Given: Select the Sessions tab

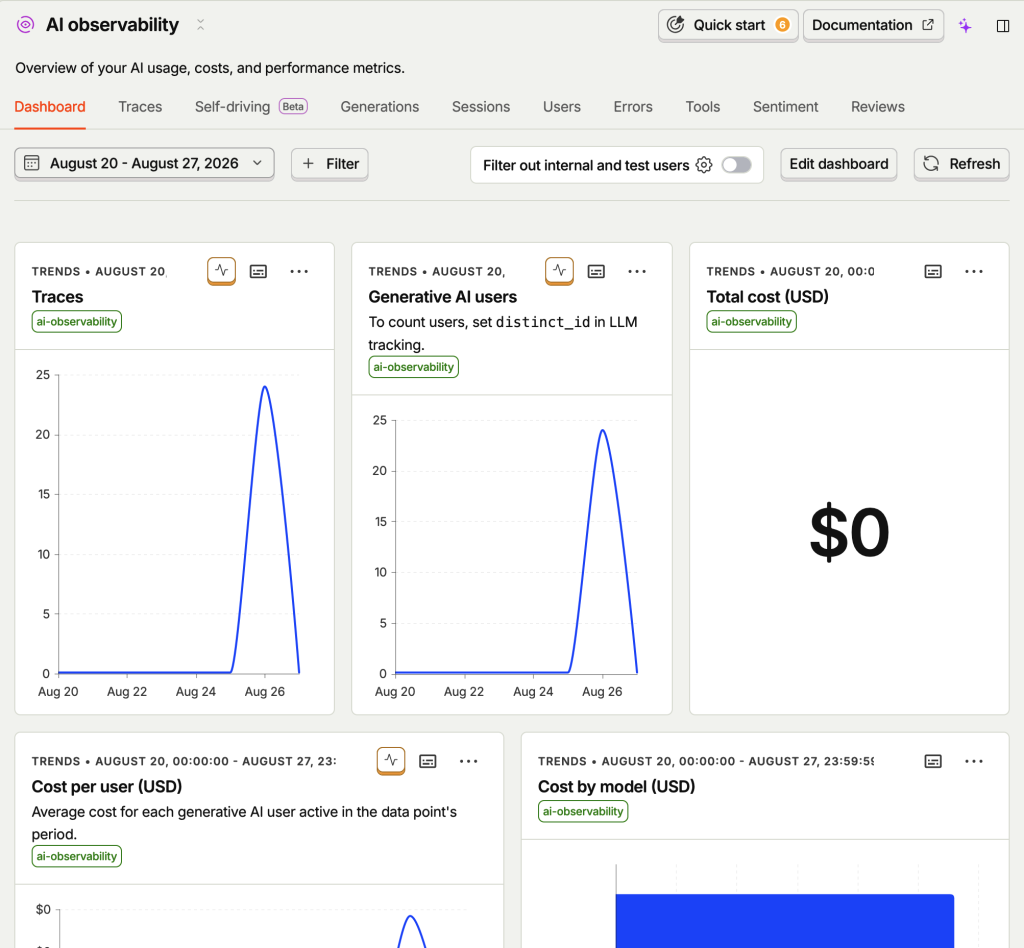Looking at the screenshot, I should pos(481,107).
